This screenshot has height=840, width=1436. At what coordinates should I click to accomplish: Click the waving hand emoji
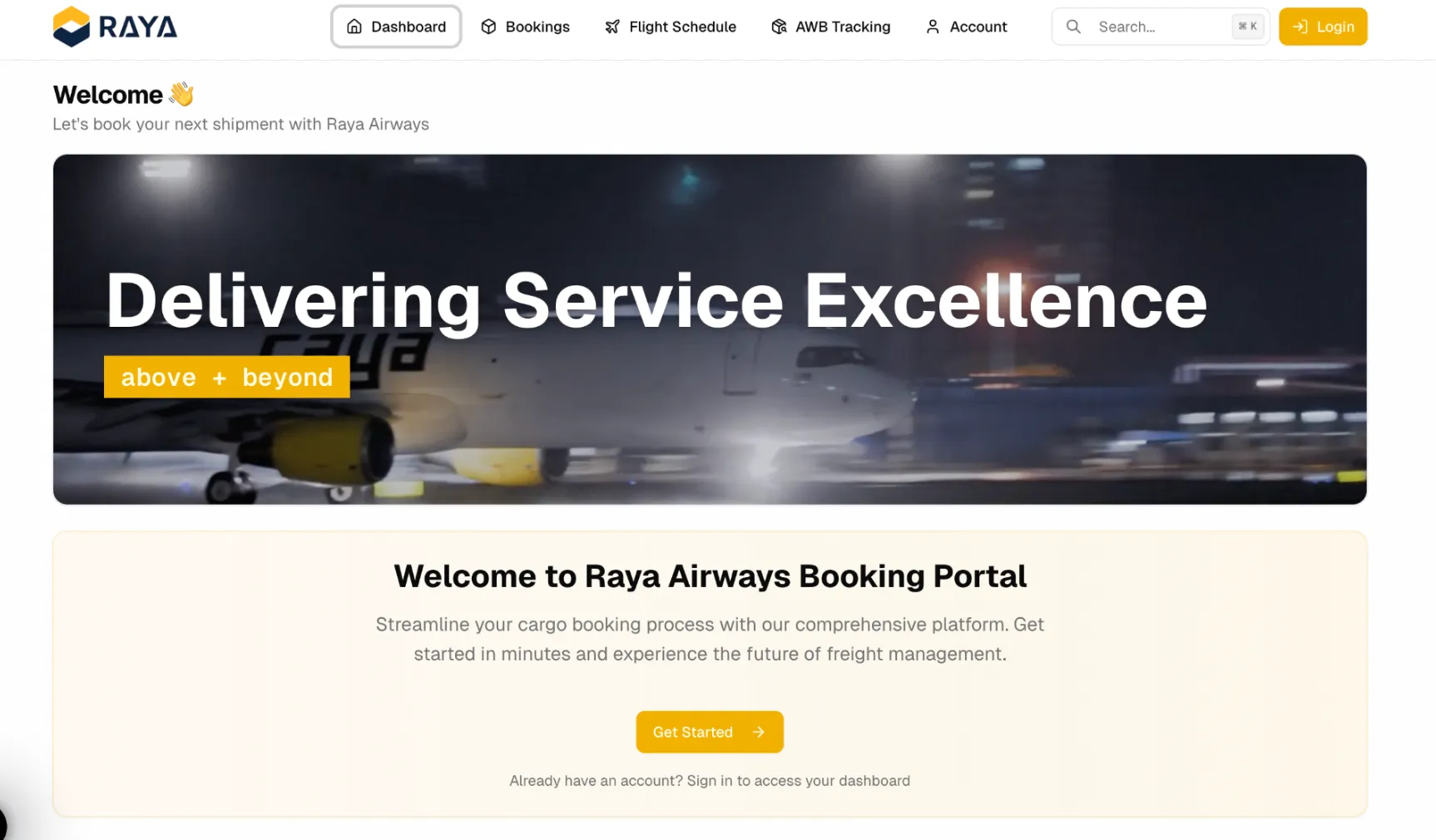point(181,94)
